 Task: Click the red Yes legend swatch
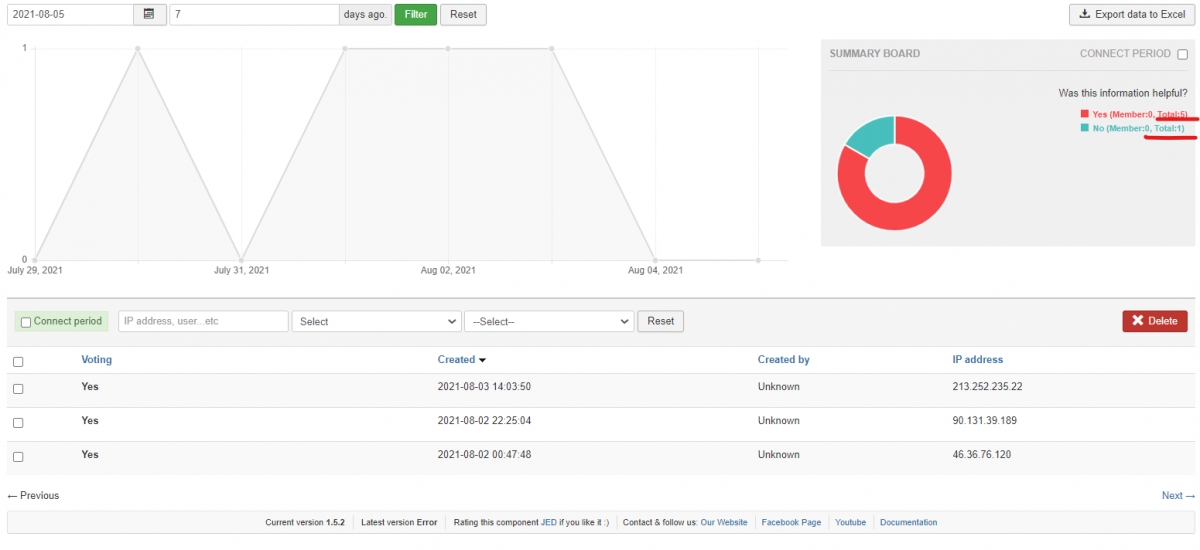pyautogui.click(x=1084, y=114)
